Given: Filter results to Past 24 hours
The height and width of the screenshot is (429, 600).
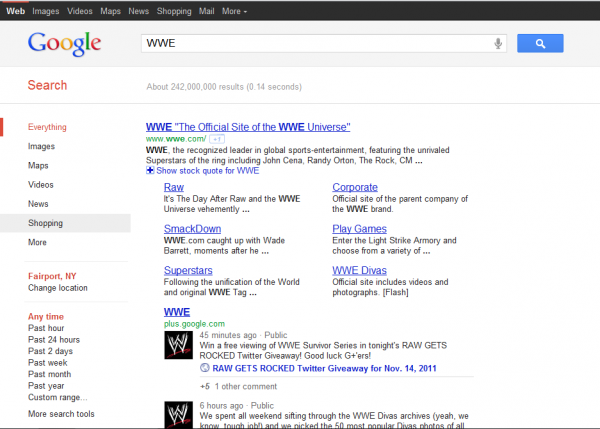Looking at the screenshot, I should point(52,340).
